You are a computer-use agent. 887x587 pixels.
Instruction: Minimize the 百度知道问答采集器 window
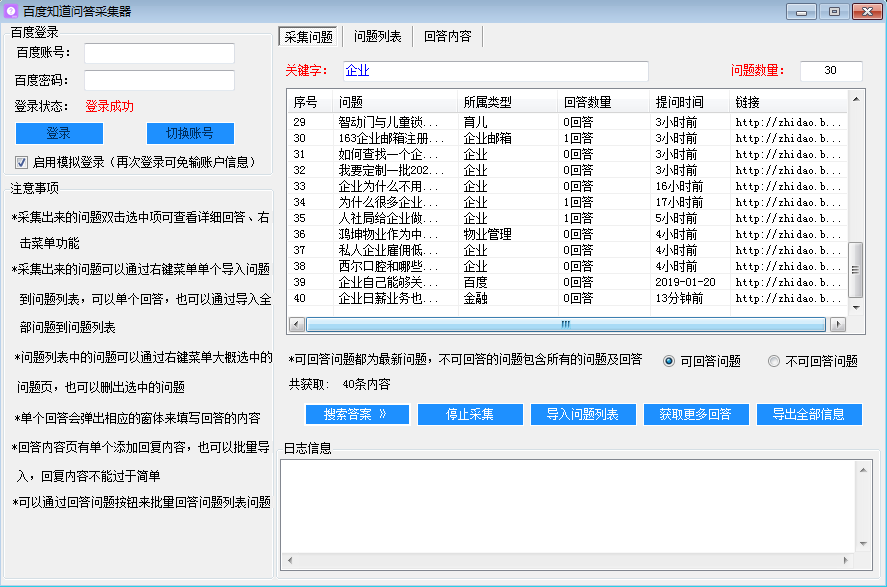[x=801, y=12]
